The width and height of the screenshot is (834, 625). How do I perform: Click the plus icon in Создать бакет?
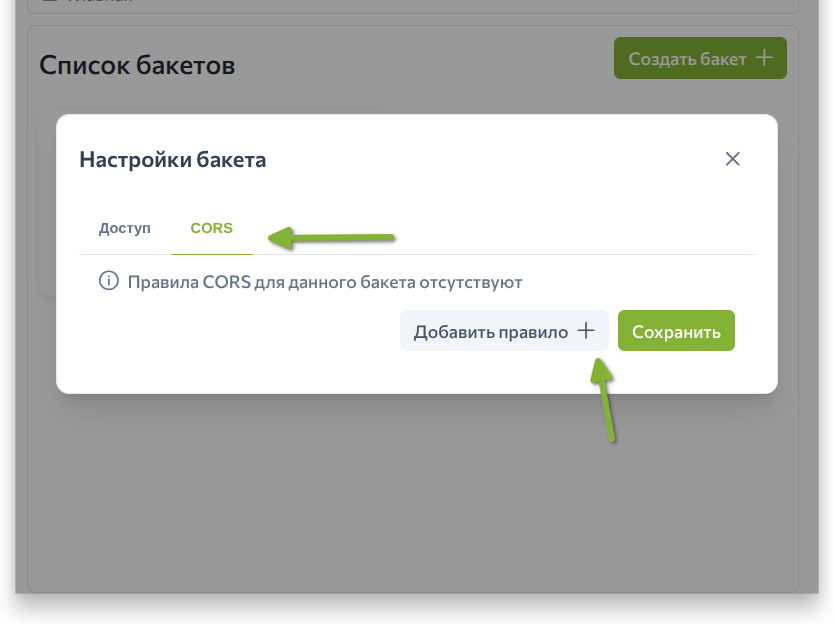[x=764, y=58]
